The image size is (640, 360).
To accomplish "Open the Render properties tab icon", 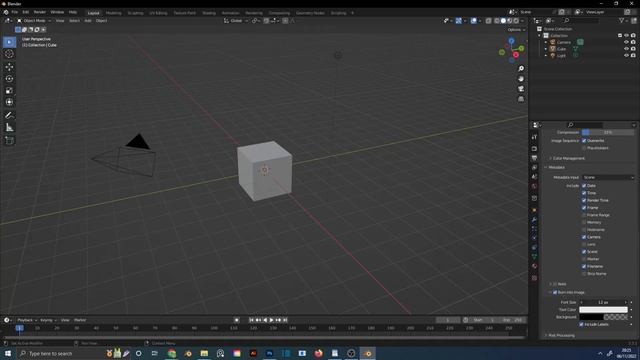I will [534, 149].
